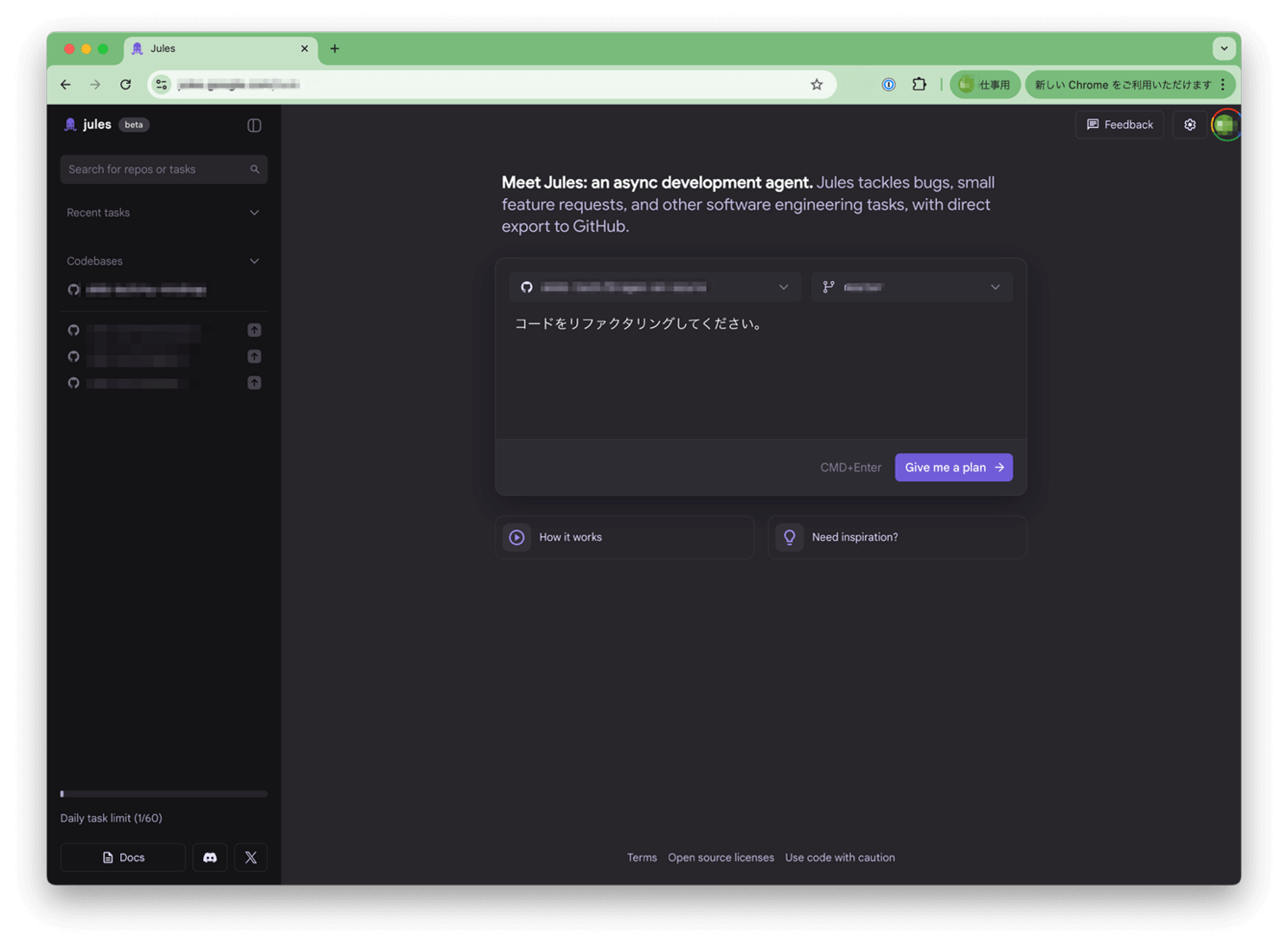Click the beta badge next to jules
Image resolution: width=1288 pixels, height=947 pixels.
coord(133,125)
